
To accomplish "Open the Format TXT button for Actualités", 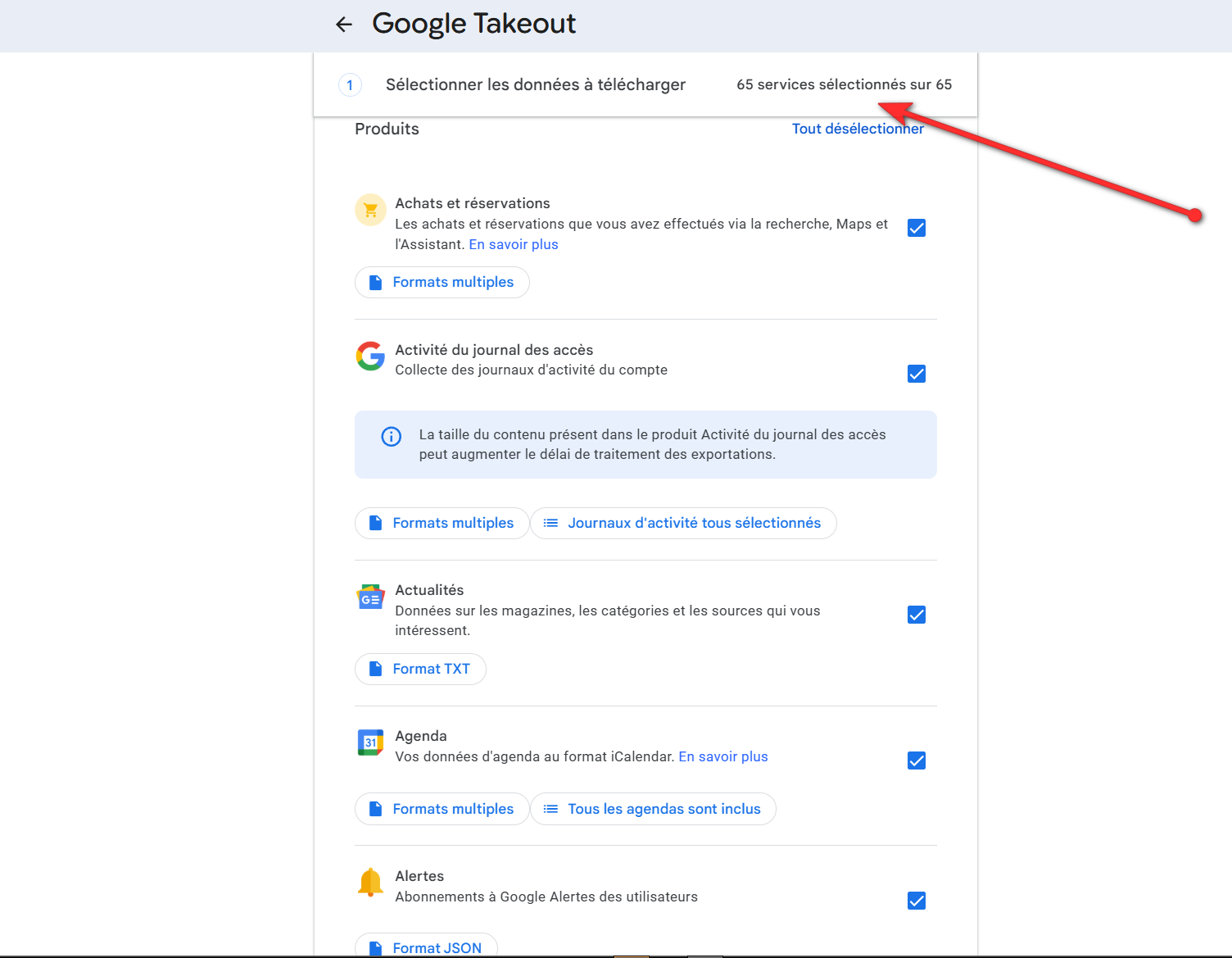I will 420,669.
